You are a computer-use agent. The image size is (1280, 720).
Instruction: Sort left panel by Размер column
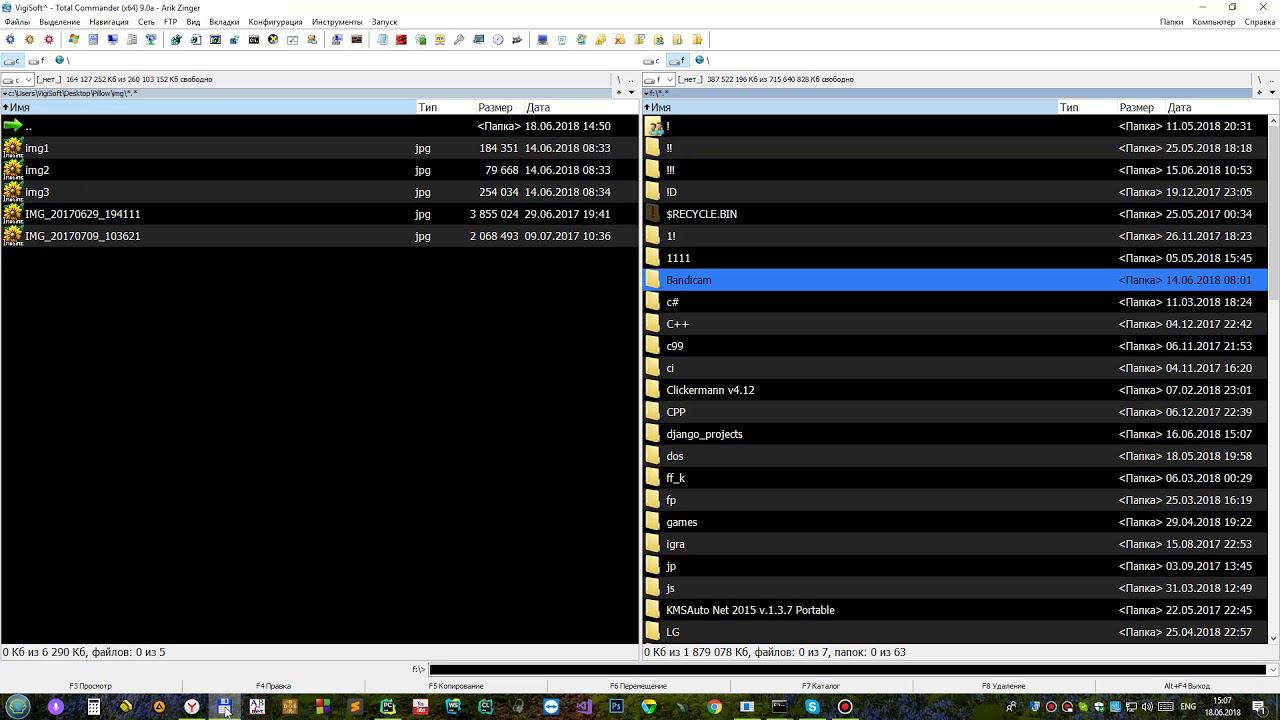pyautogui.click(x=497, y=107)
